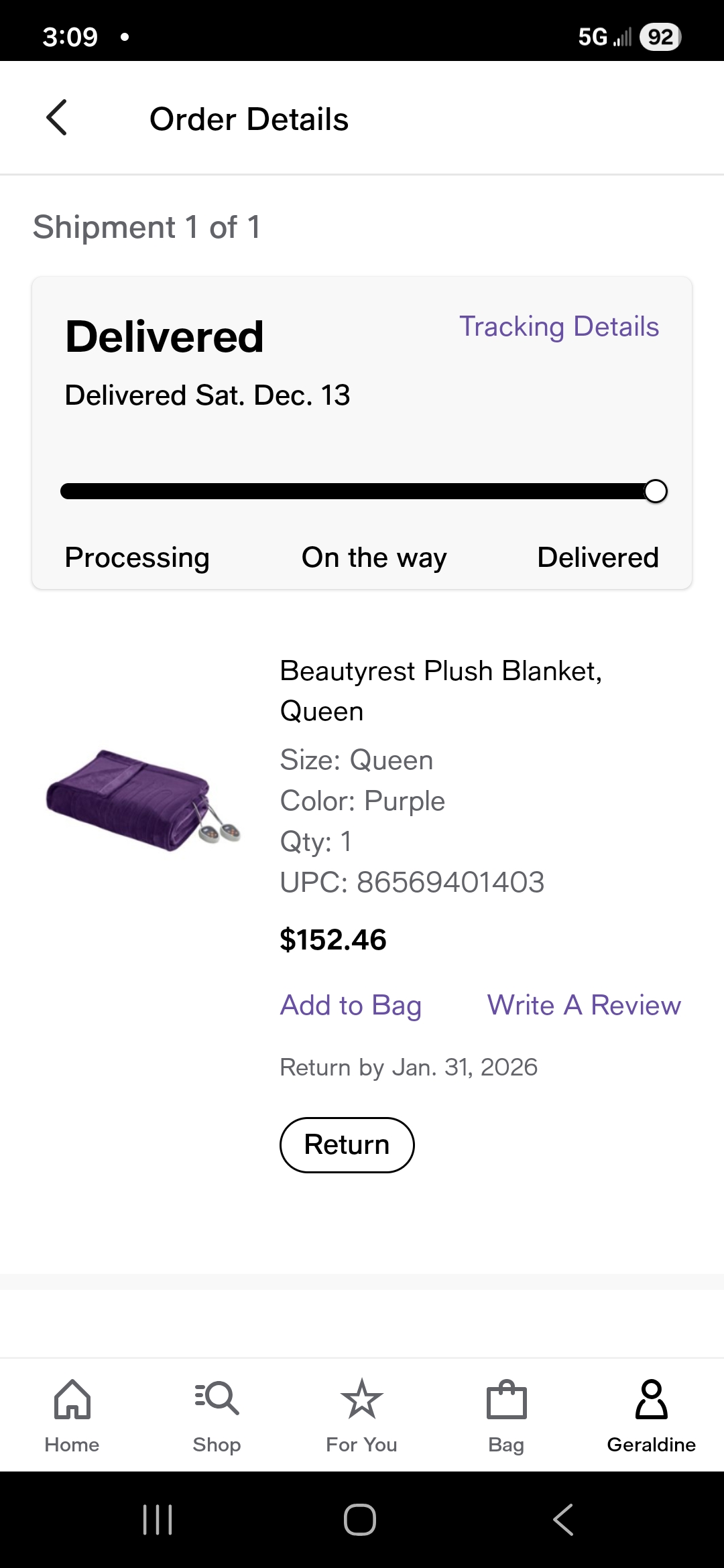
Task: Open Tracking Details link
Action: [x=559, y=327]
